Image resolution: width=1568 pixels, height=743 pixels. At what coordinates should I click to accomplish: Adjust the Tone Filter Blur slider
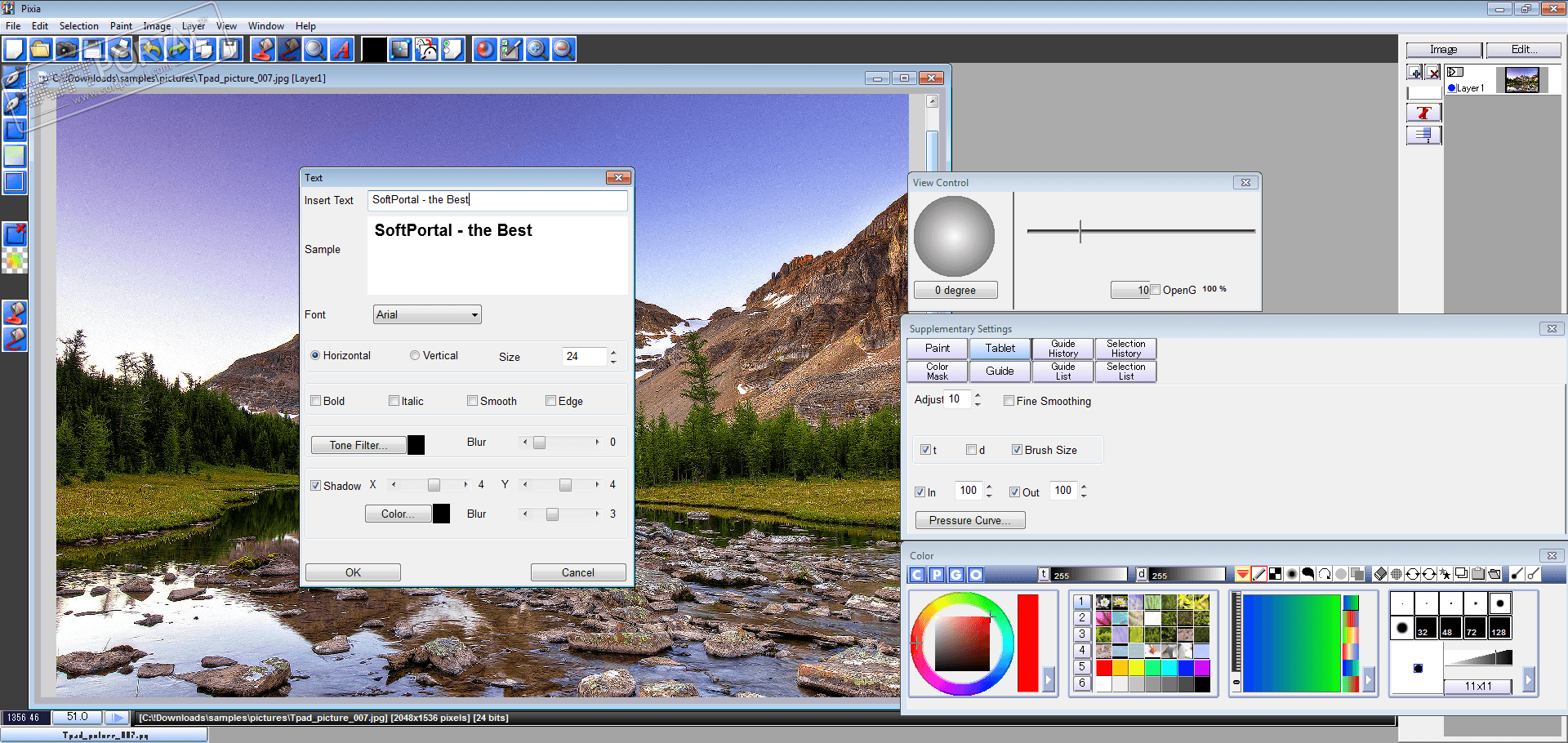[x=561, y=443]
